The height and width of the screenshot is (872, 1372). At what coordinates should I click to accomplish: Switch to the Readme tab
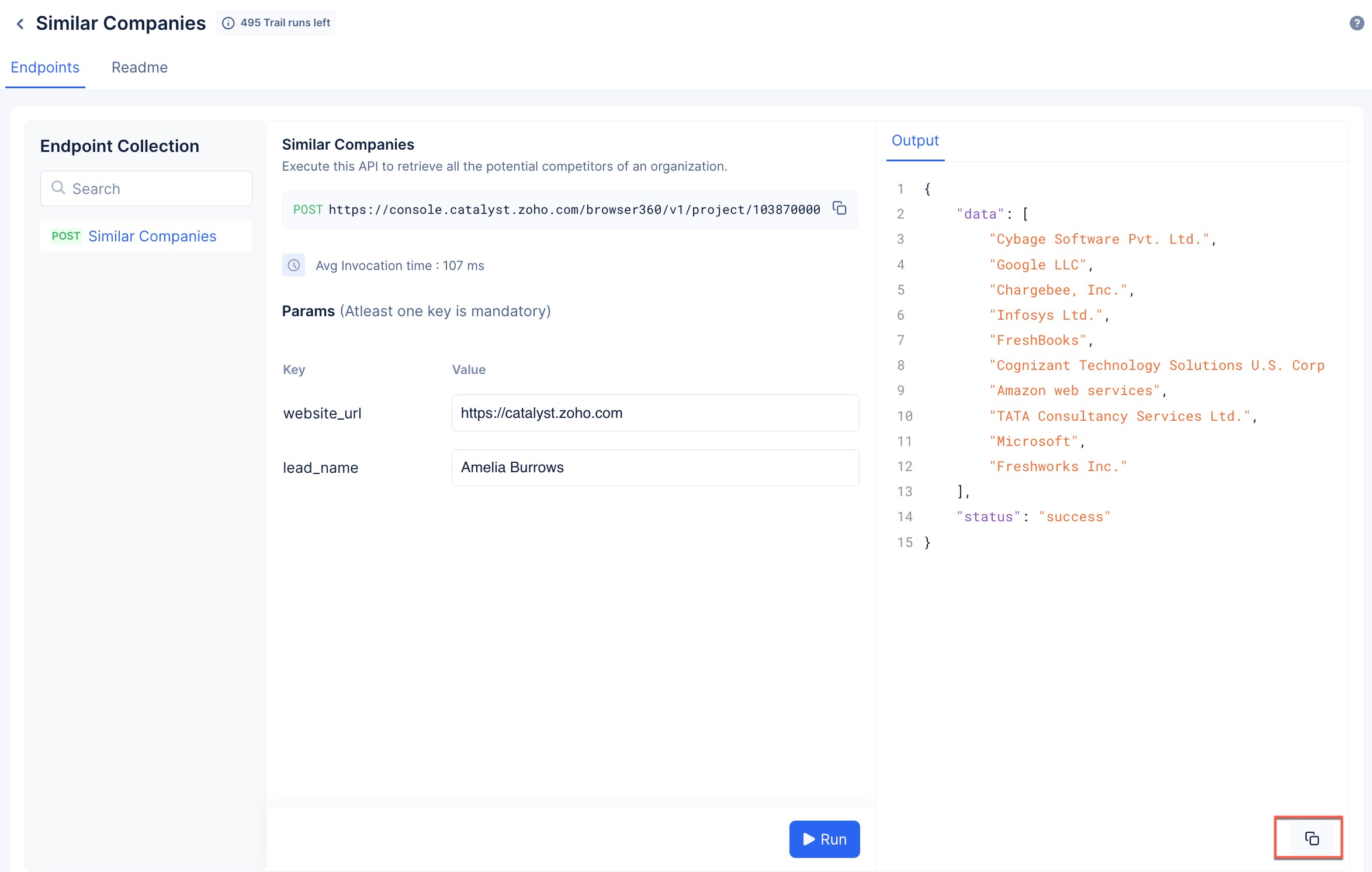pos(140,67)
